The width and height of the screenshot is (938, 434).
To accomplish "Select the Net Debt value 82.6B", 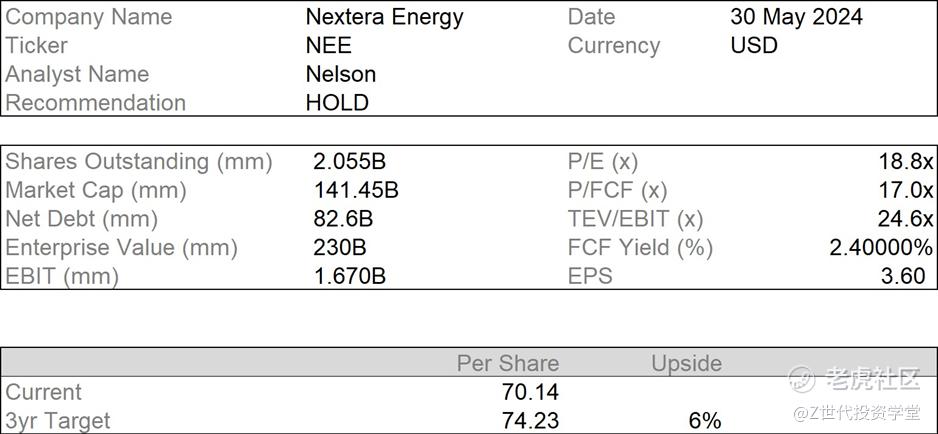I will coord(343,219).
